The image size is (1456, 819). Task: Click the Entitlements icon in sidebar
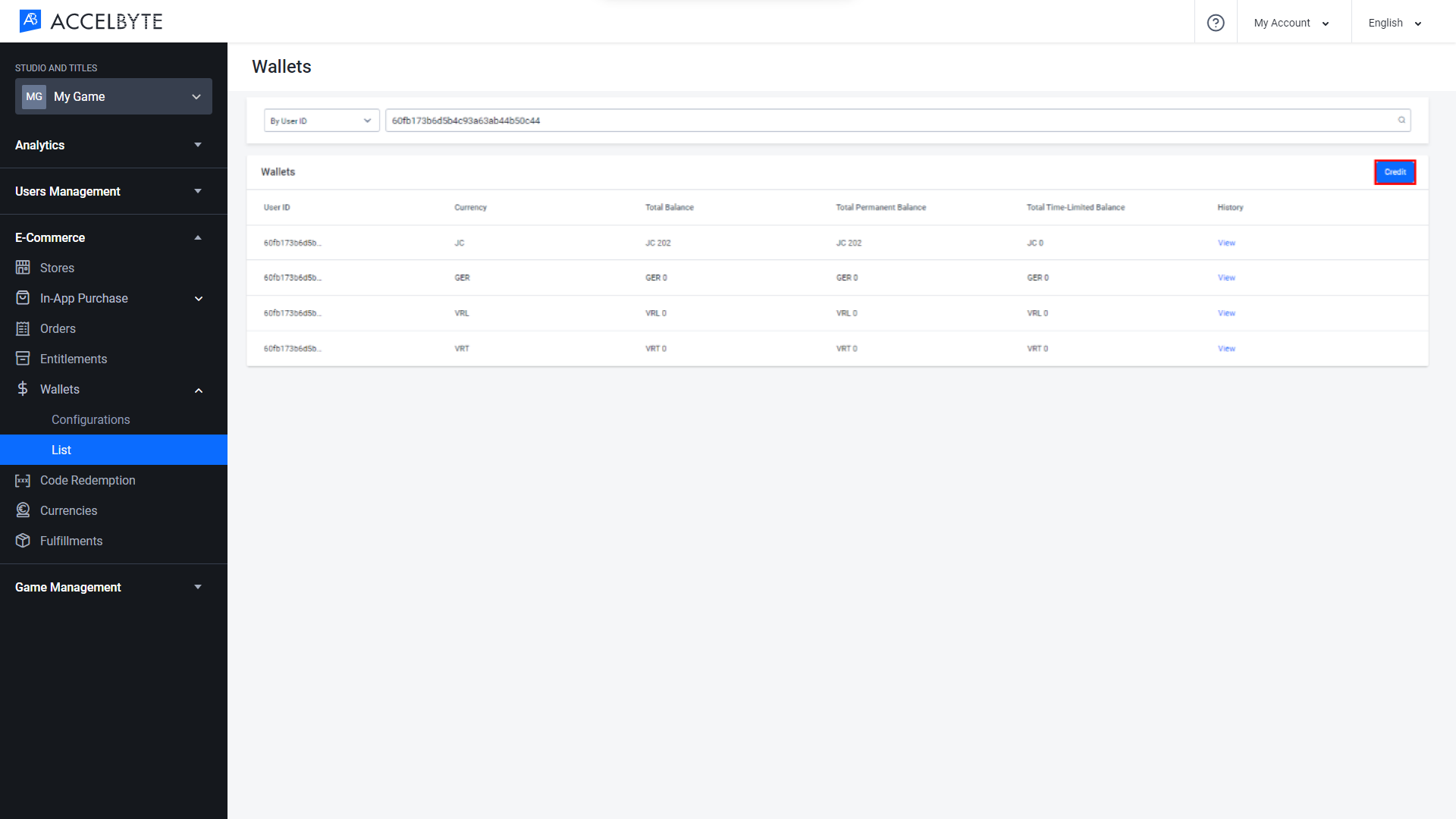pos(22,358)
